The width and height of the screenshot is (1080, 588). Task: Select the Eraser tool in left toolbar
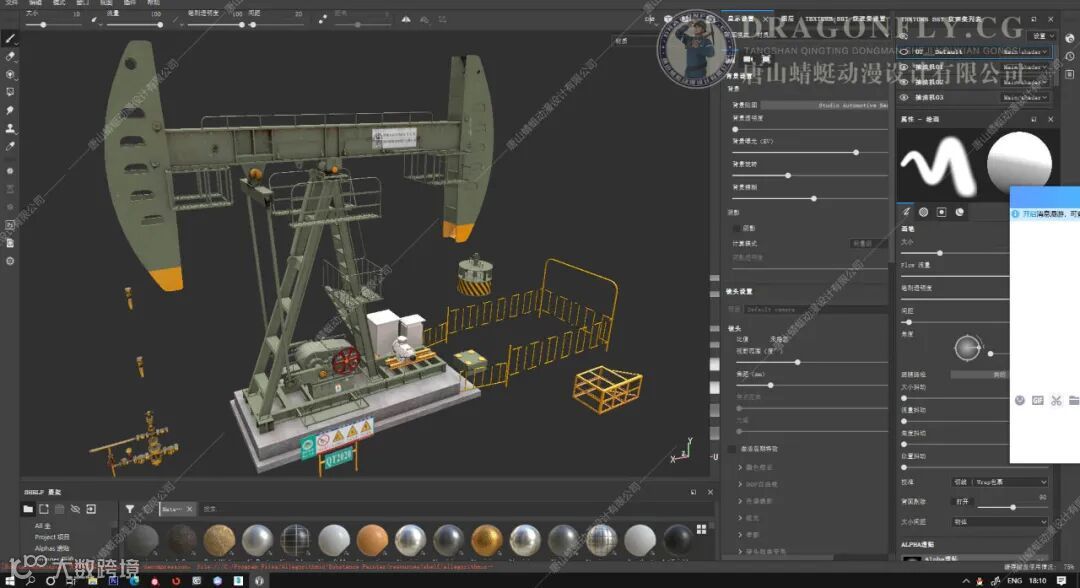tap(10, 56)
